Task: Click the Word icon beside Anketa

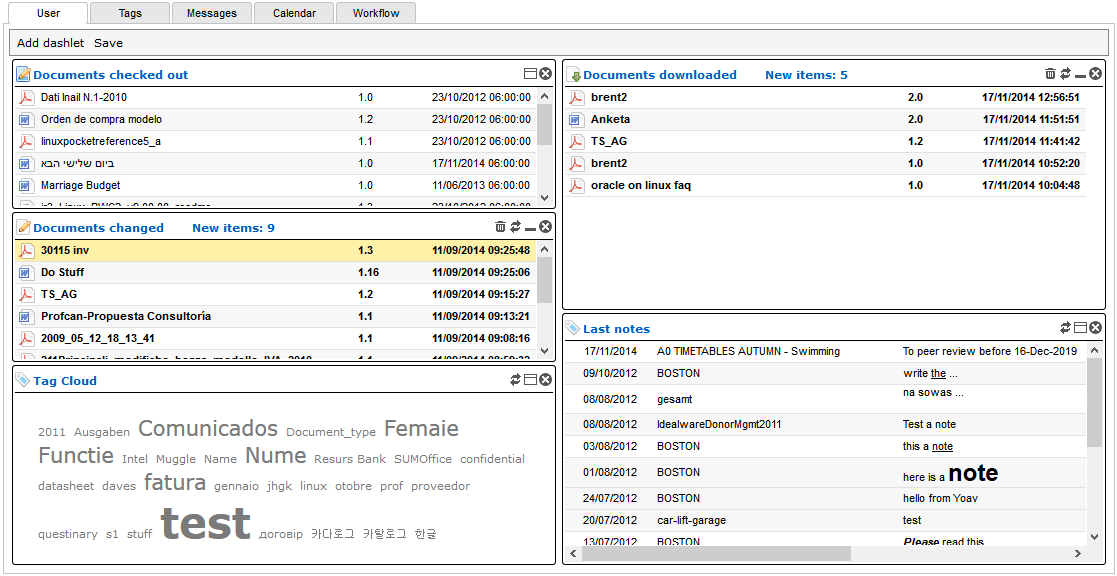Action: 576,119
